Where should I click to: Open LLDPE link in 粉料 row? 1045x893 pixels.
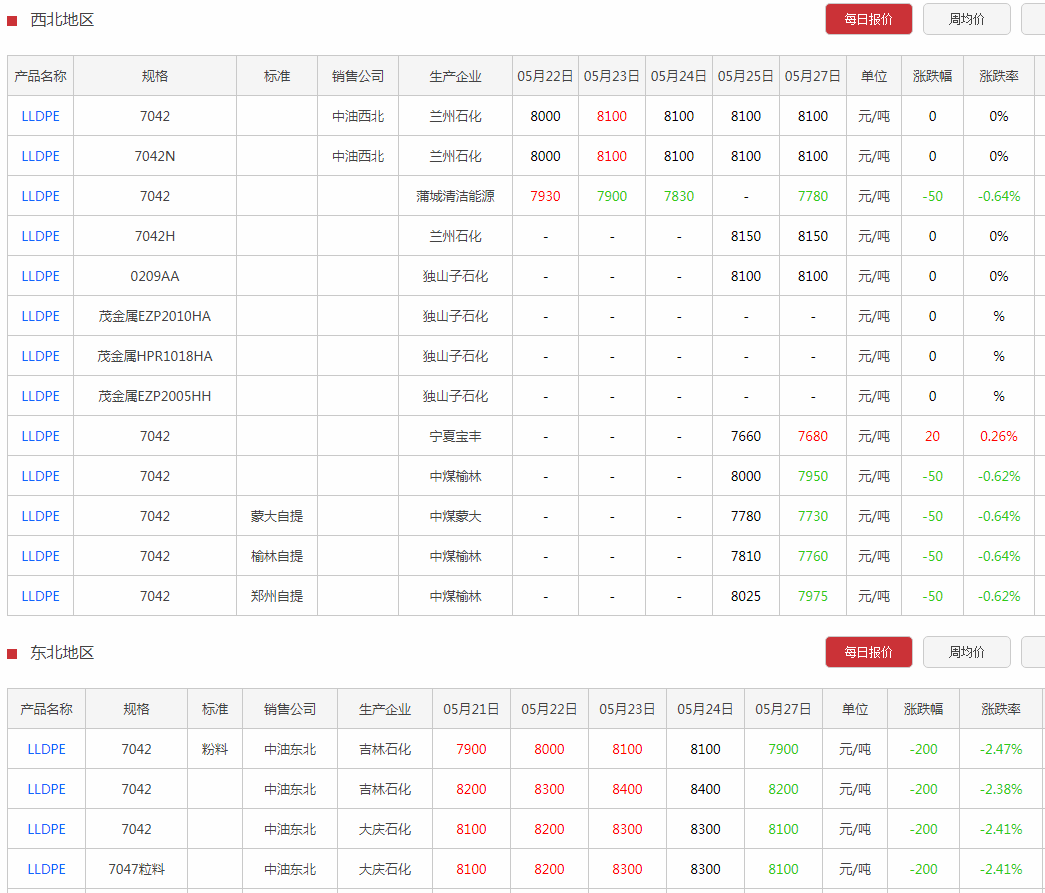pyautogui.click(x=47, y=749)
